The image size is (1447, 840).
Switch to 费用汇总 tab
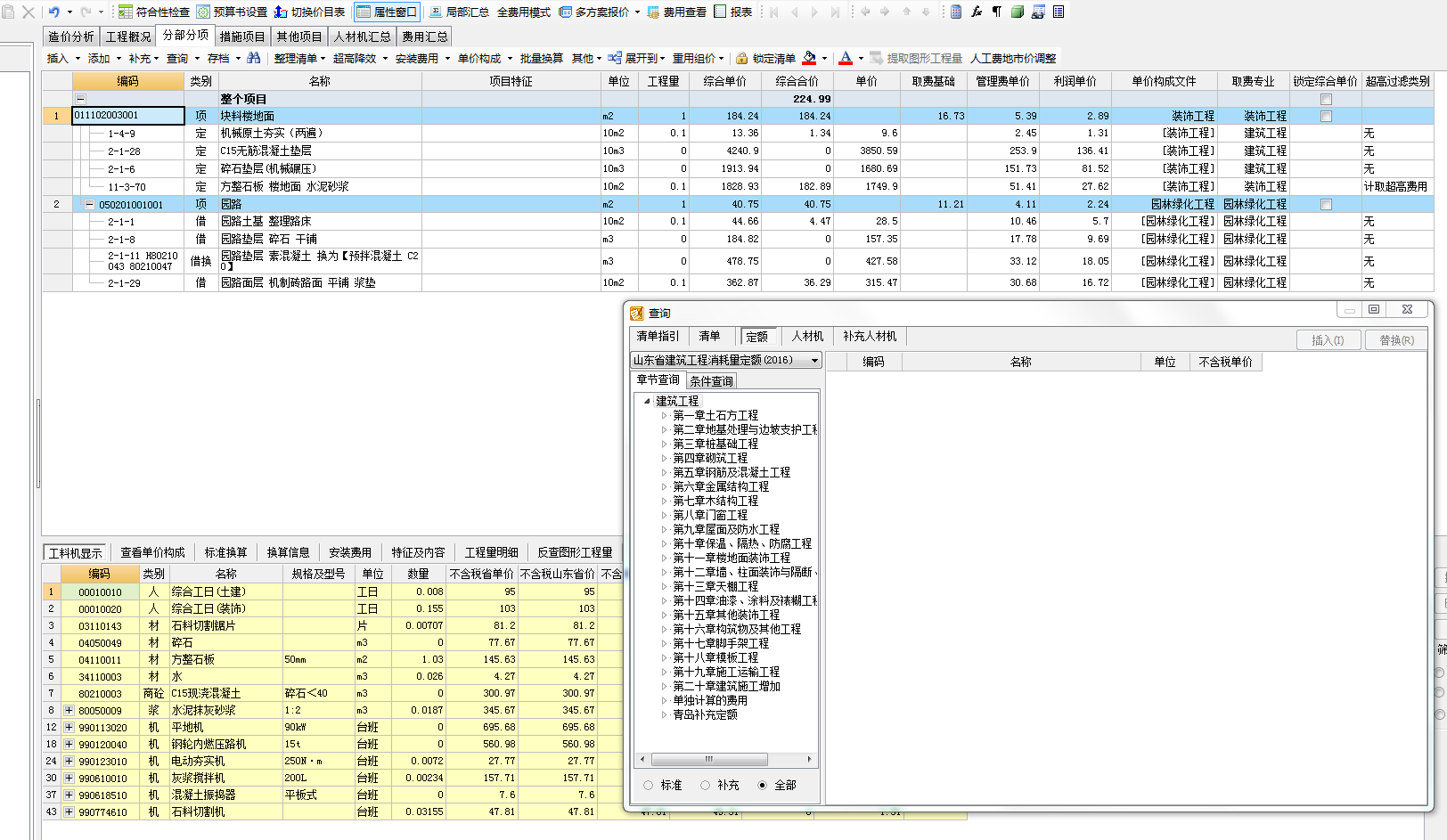[425, 37]
